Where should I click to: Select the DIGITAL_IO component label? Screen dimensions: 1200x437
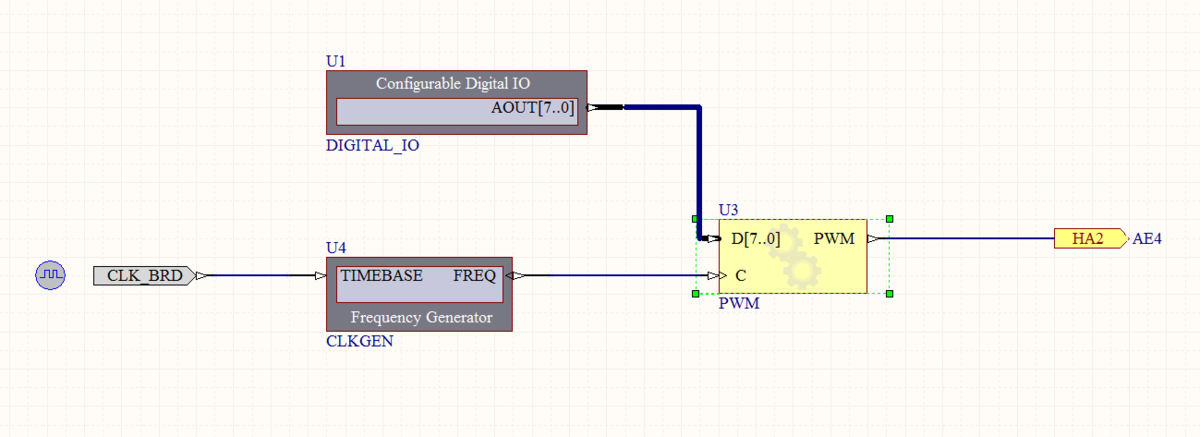click(x=372, y=145)
